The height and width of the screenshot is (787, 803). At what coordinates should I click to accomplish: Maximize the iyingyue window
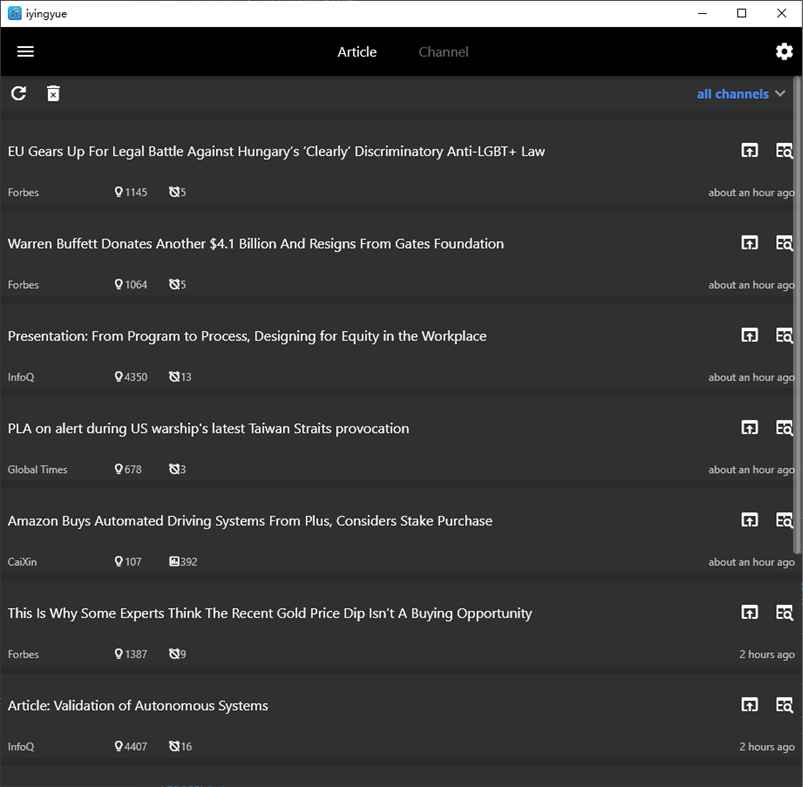click(742, 13)
